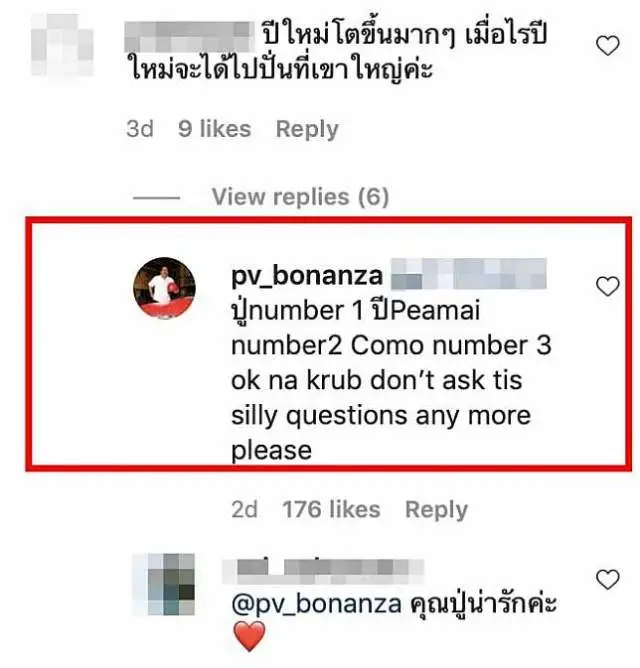Show who gave the 9 likes
Screen dimensions: 640x668
tap(214, 129)
